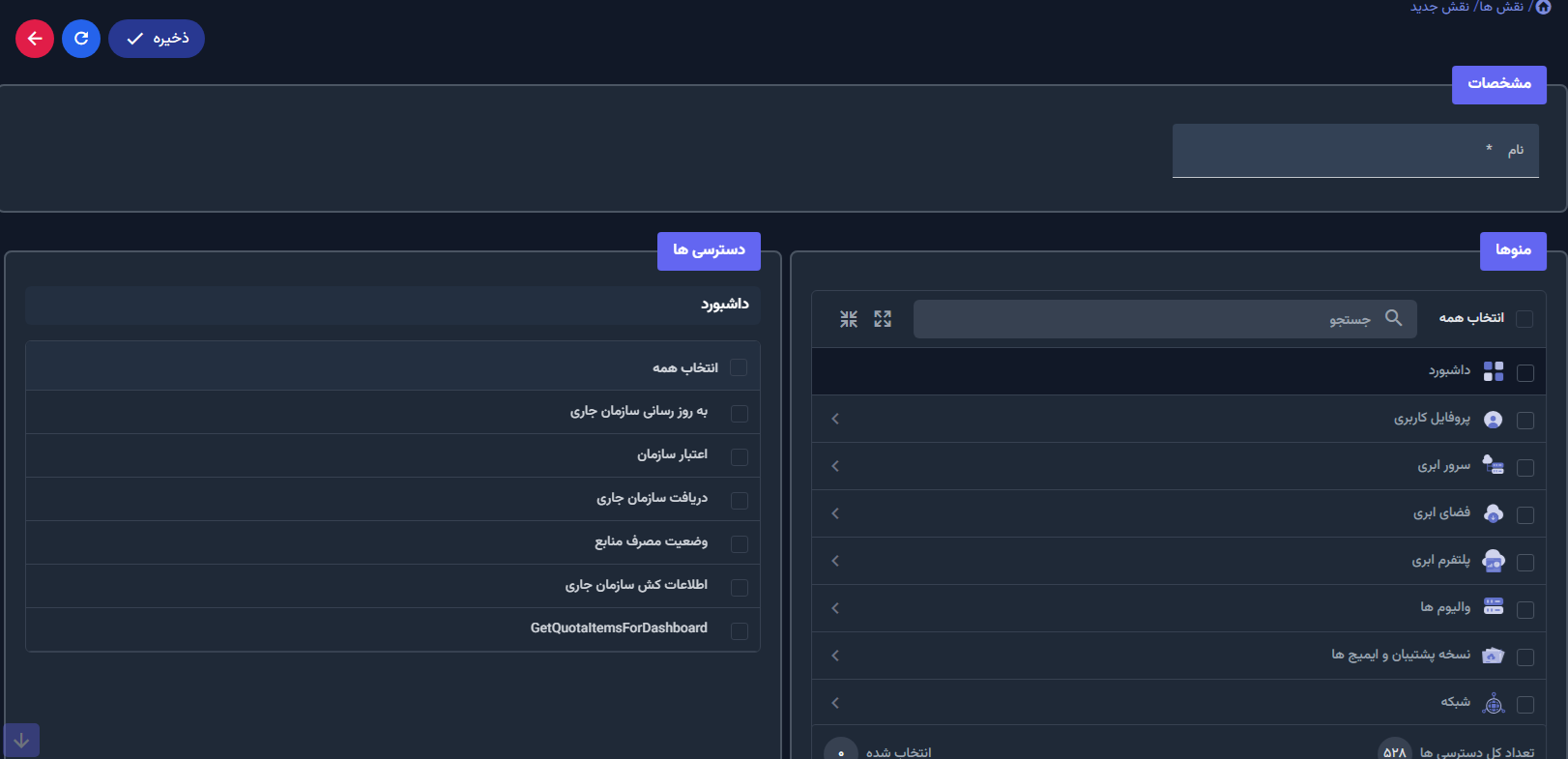Expand the فضای ابری row chevron
Image resolution: width=1568 pixels, height=759 pixels.
tap(835, 513)
